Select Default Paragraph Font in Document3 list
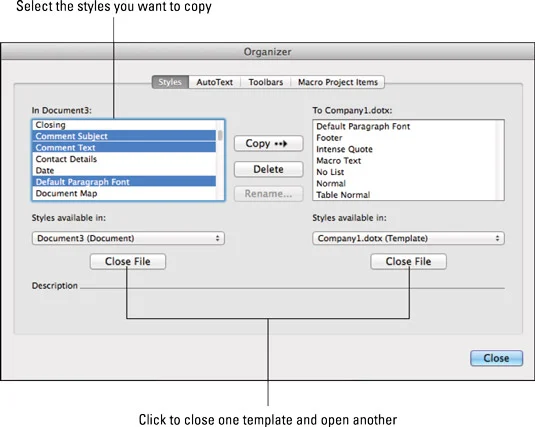Image resolution: width=535 pixels, height=427 pixels. point(124,182)
